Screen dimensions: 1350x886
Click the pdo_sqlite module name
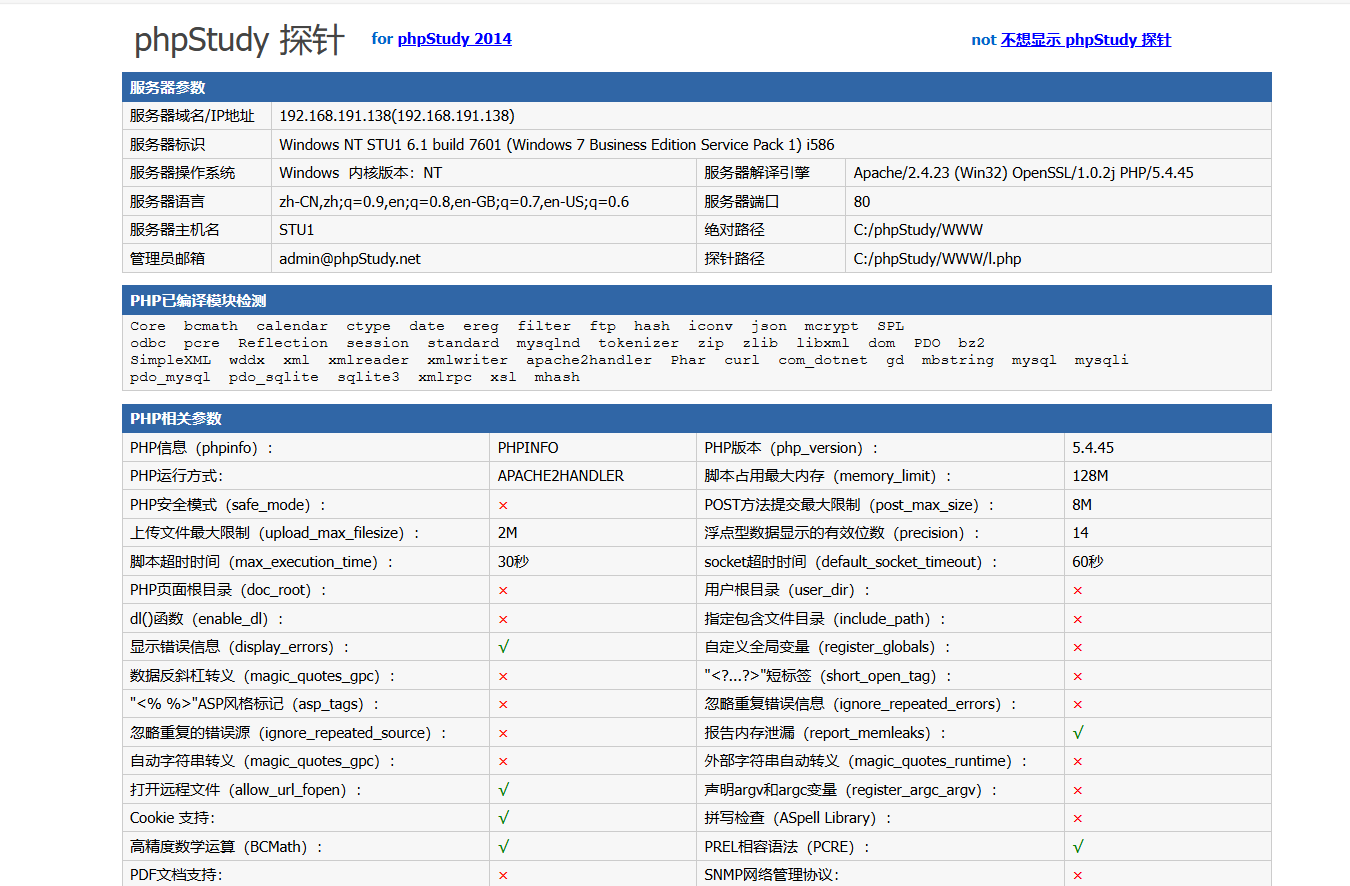(274, 377)
